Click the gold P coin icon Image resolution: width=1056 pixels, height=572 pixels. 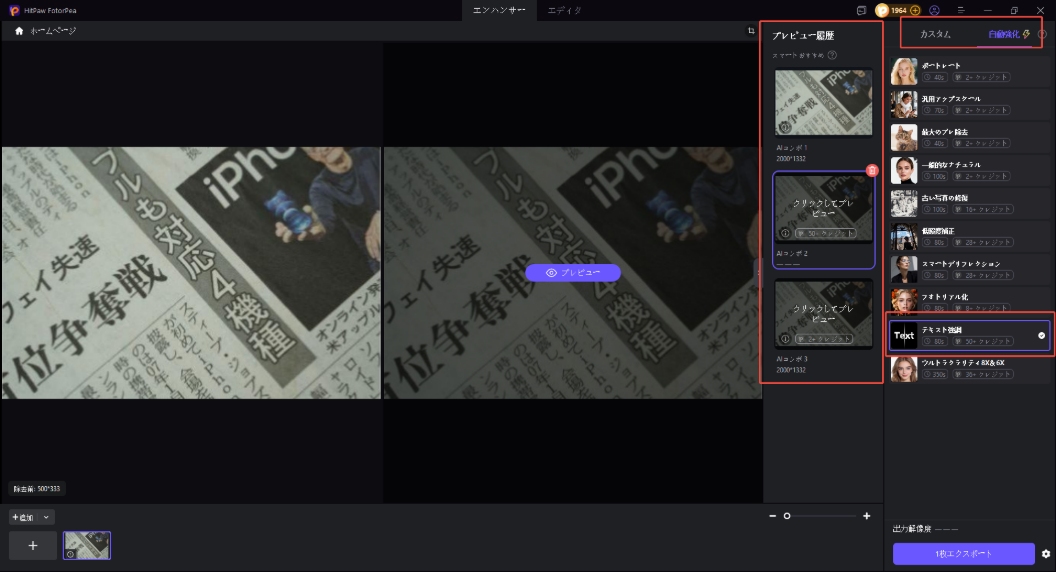[x=882, y=10]
